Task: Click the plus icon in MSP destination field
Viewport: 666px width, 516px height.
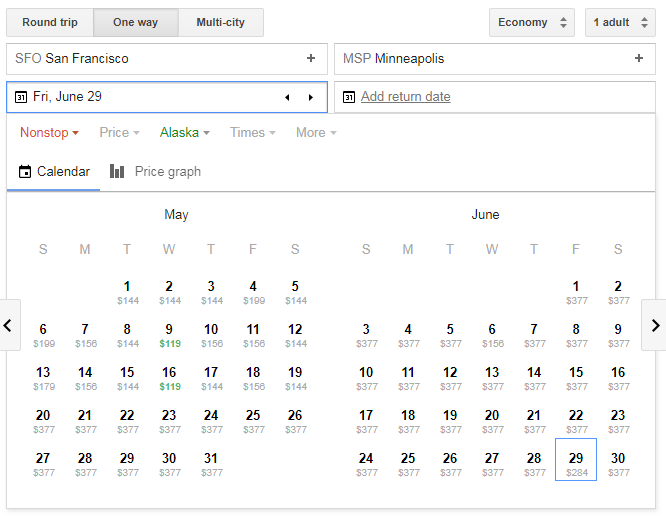Action: pos(638,59)
